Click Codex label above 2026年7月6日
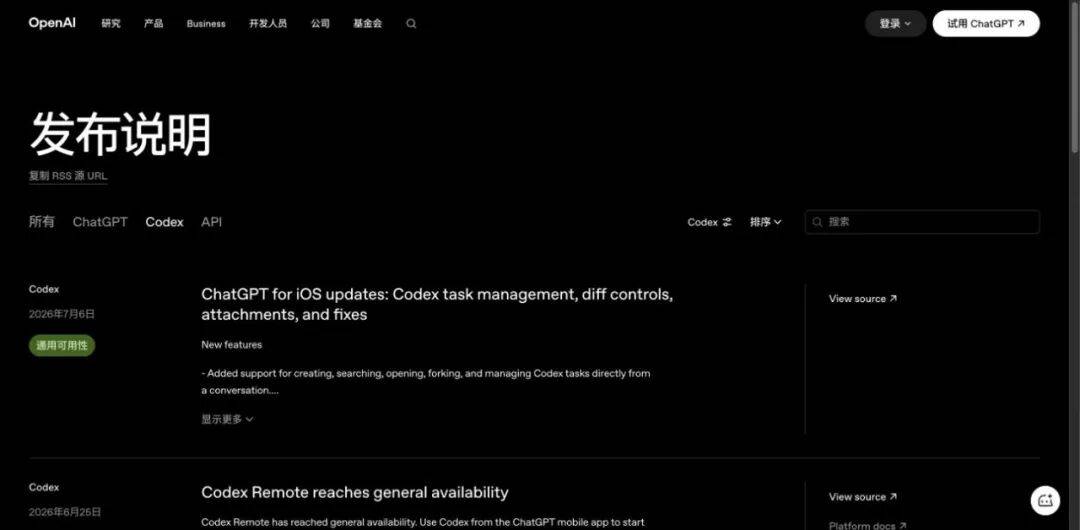This screenshot has width=1080, height=530. 44,289
